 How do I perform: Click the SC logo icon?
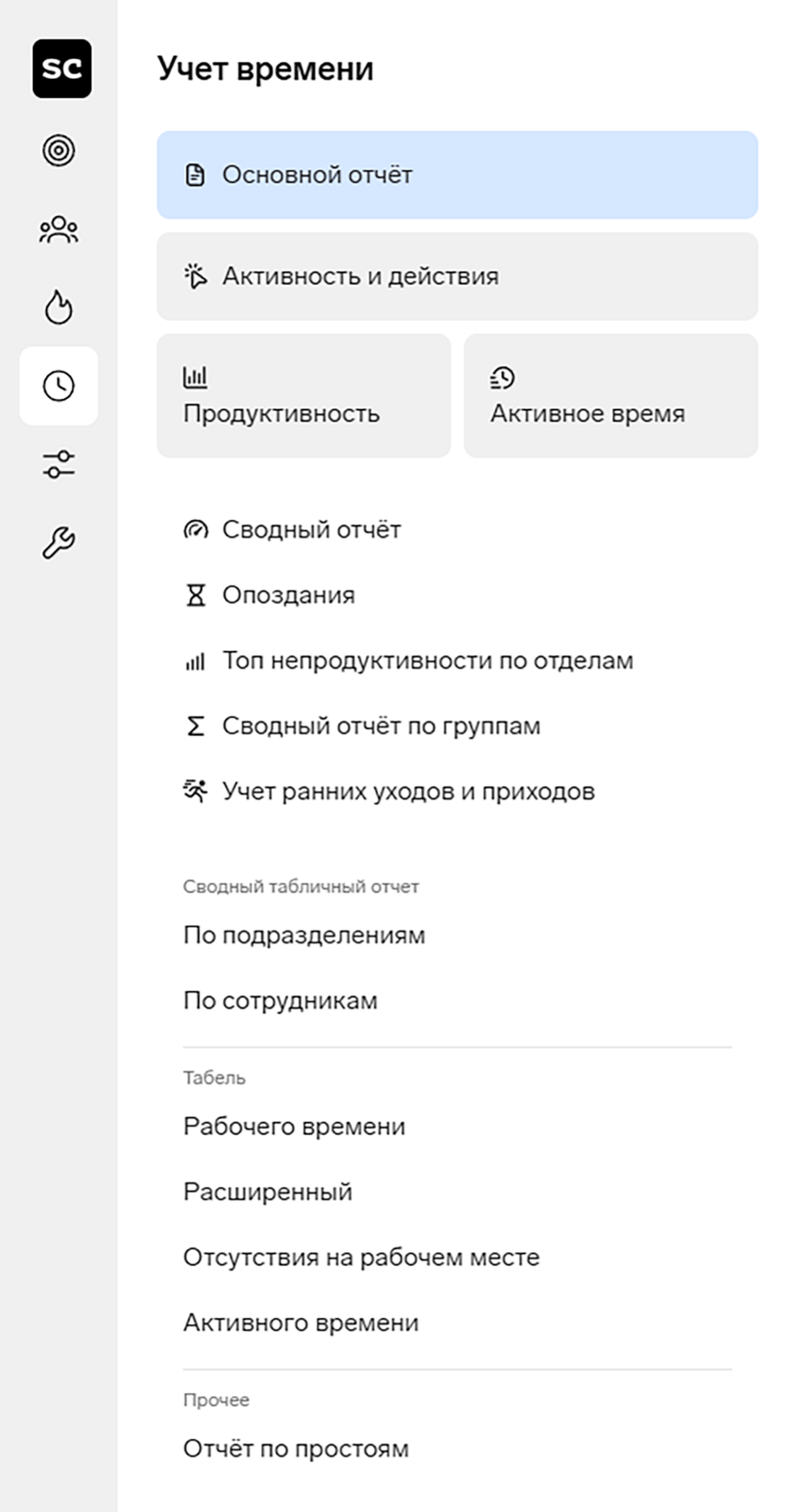[x=62, y=69]
